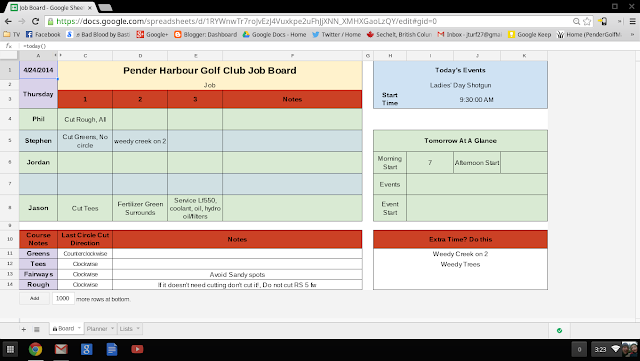Screen dimensions: 640x361
Task: Select row 7 header
Action: point(9,184)
